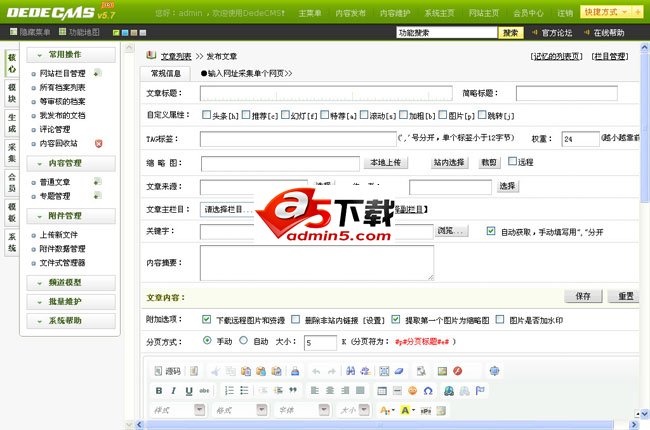
Task: Click the paste clipboard icon in editor
Action: pos(246,371)
